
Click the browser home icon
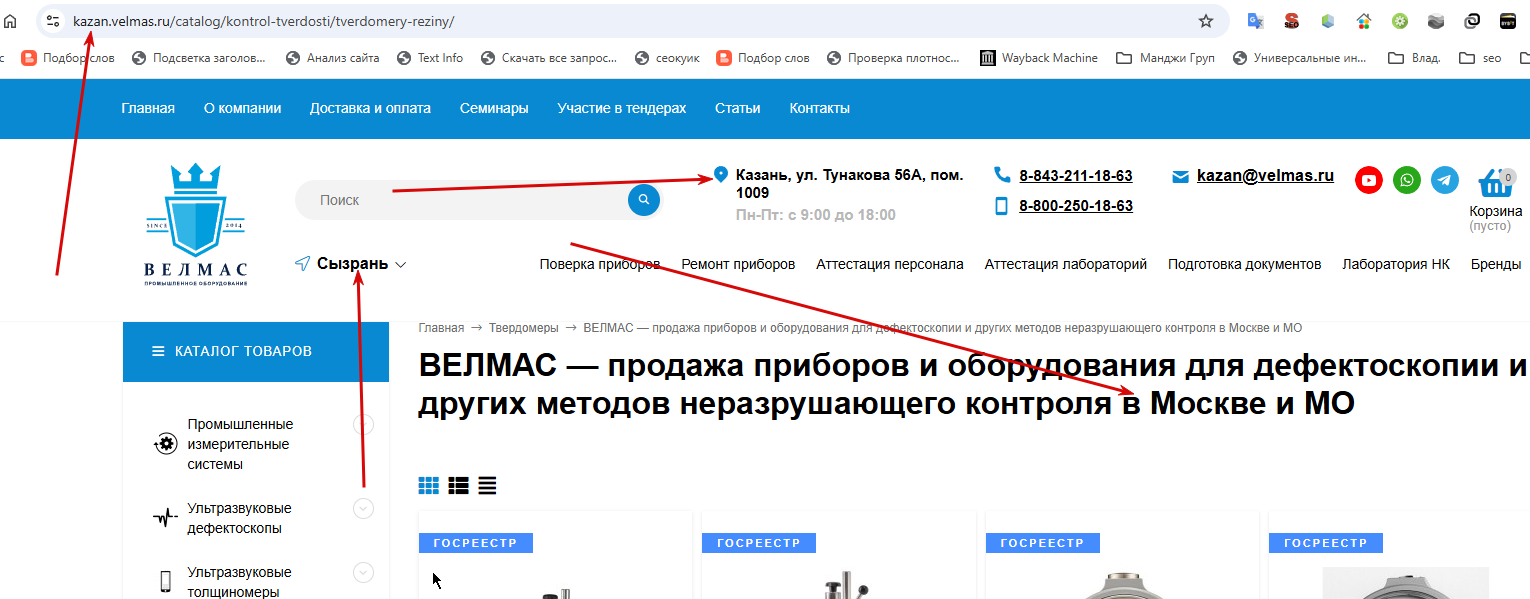[10, 21]
